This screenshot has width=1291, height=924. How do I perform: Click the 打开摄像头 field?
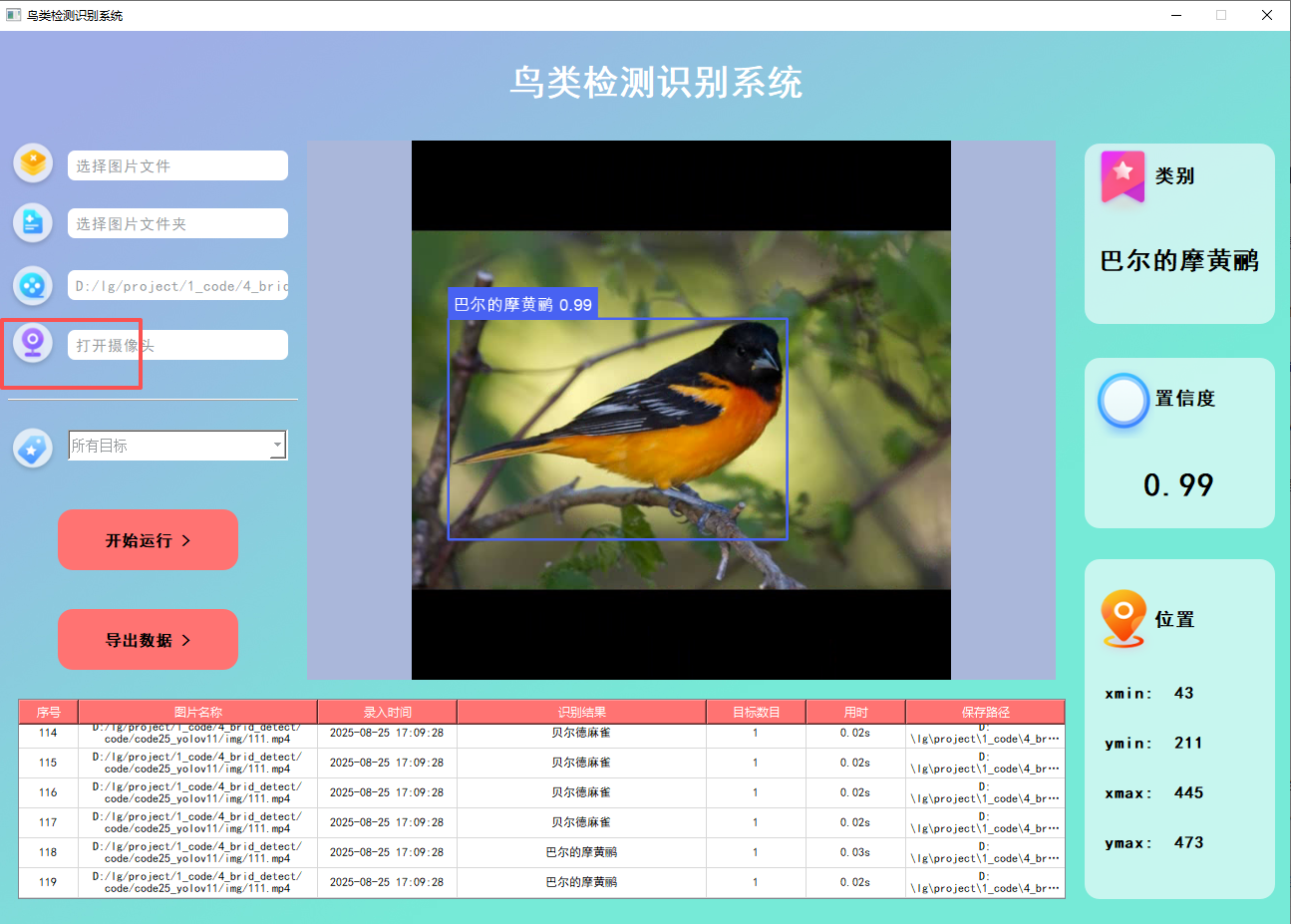click(x=177, y=345)
